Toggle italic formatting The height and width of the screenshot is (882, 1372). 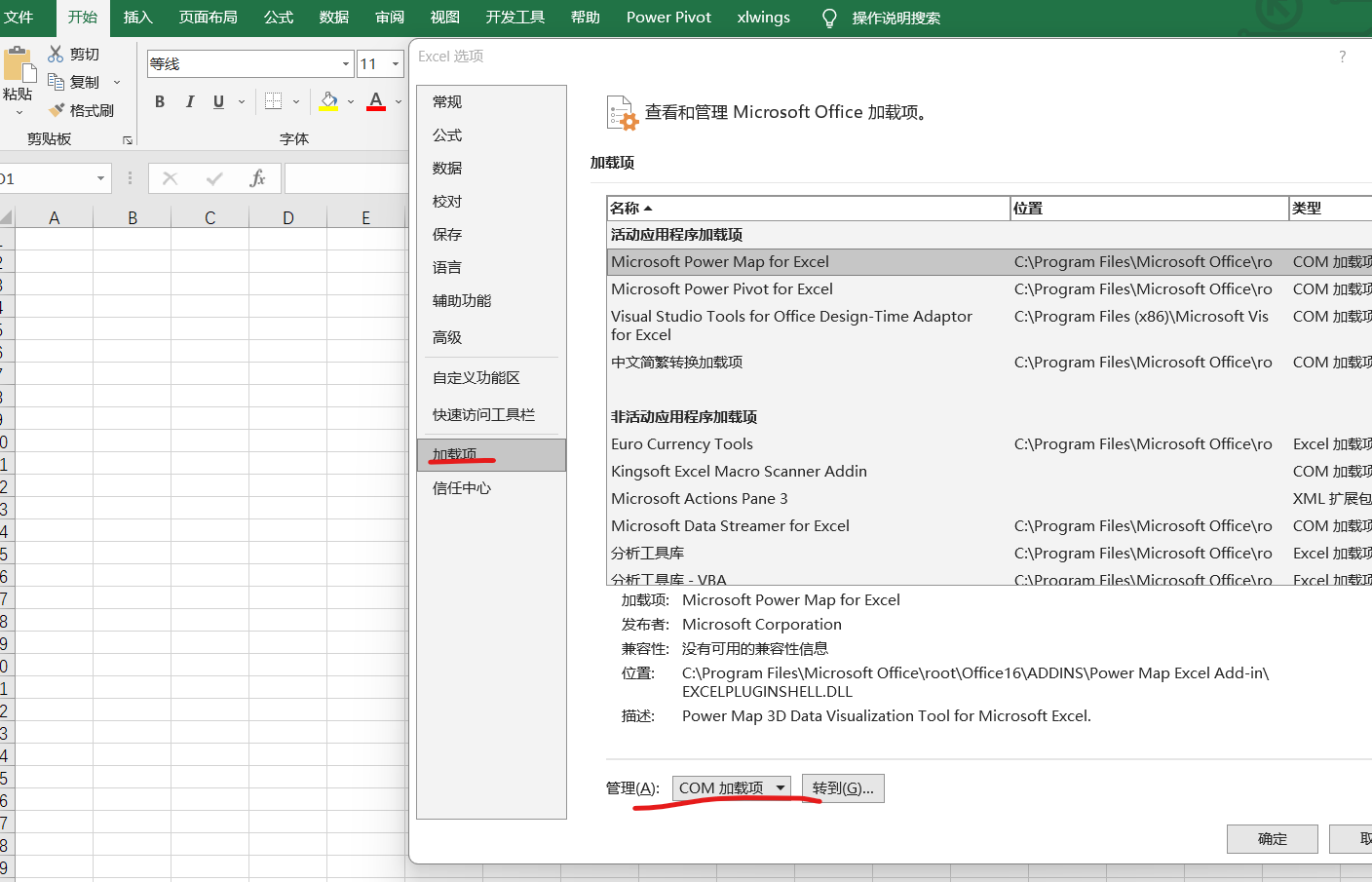pos(190,101)
